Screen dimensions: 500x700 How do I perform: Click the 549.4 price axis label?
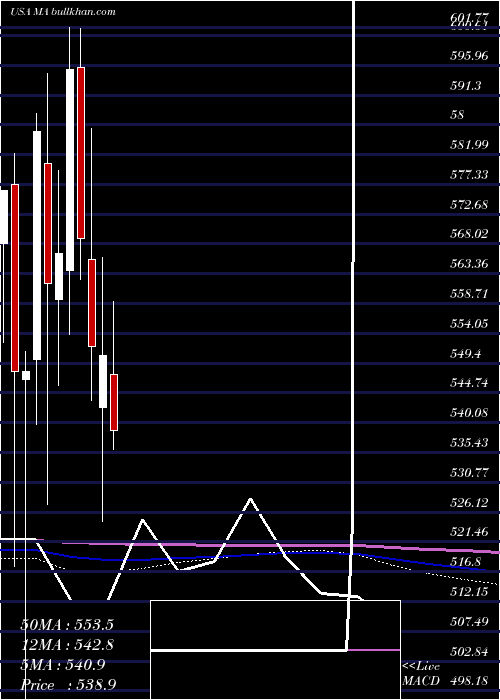[x=466, y=354]
